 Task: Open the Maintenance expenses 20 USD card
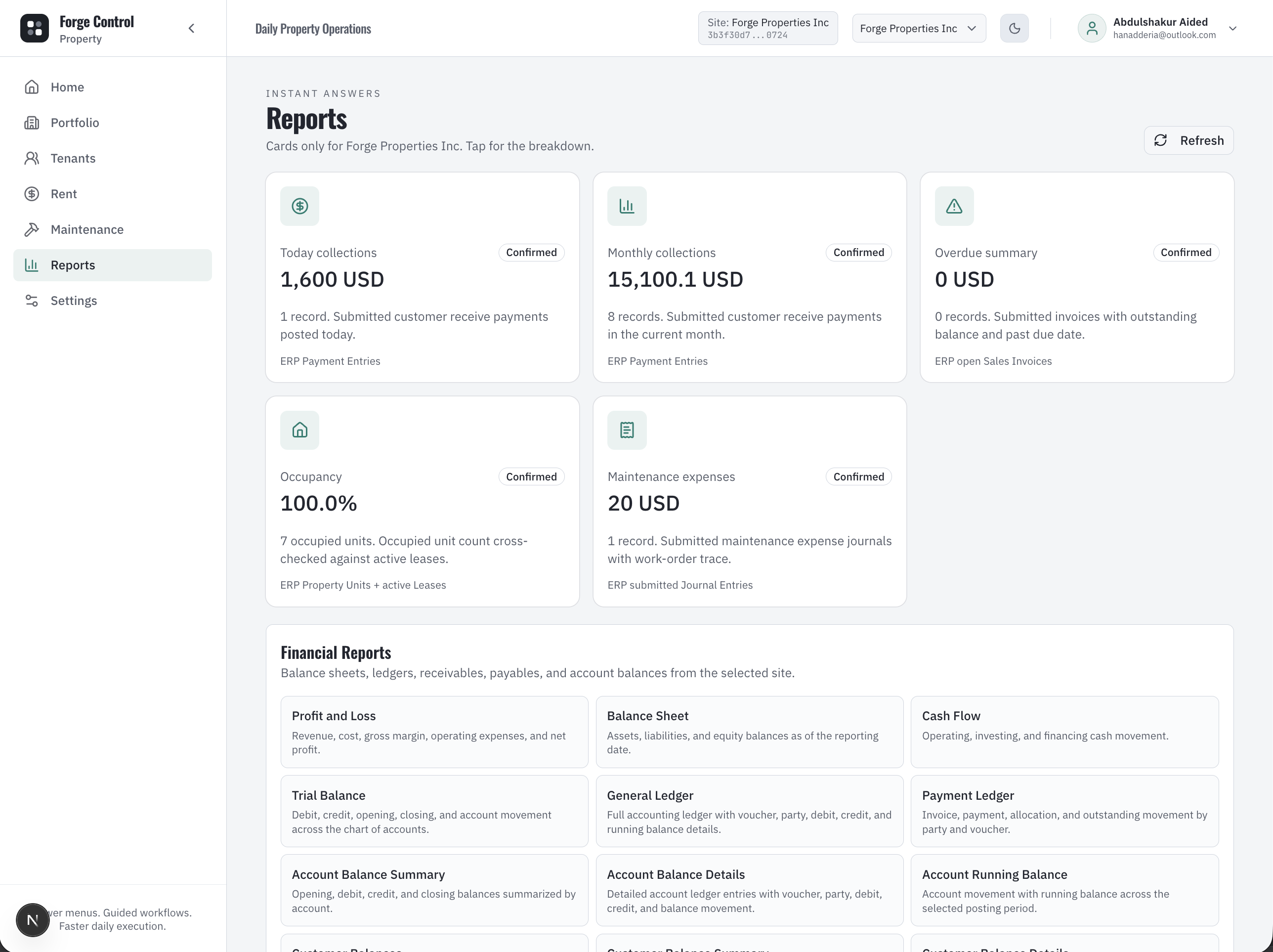[749, 501]
